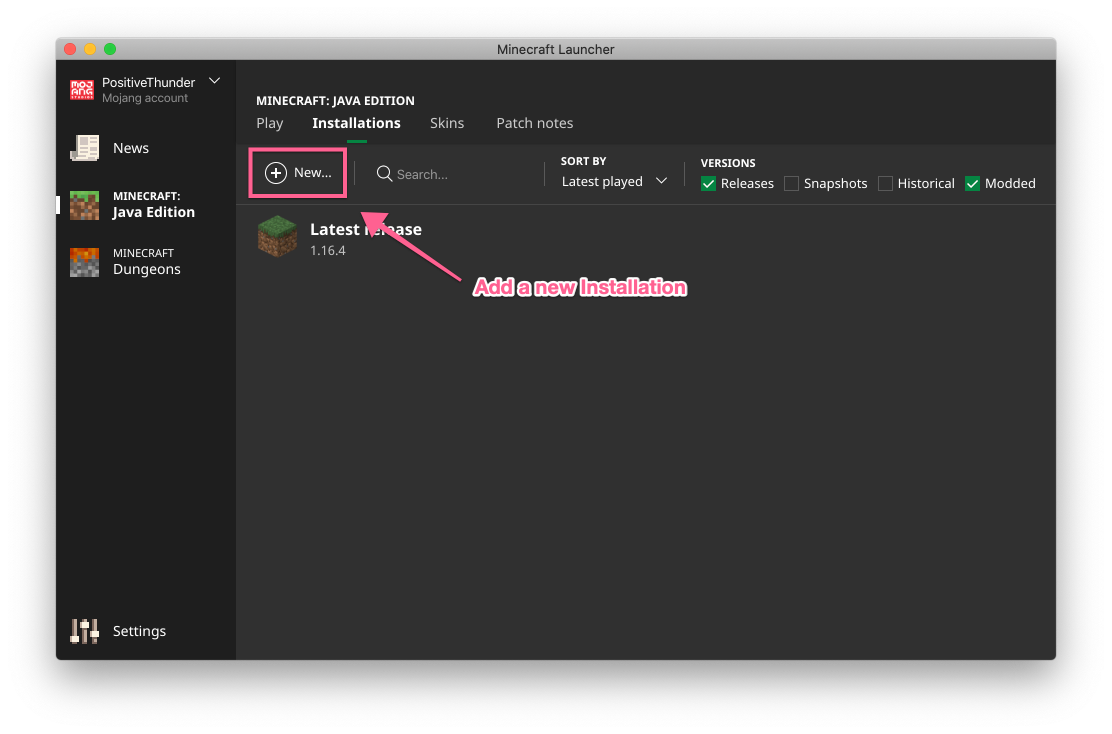Click the plus circle icon for New
Viewport: 1112px width, 734px height.
pyautogui.click(x=276, y=172)
